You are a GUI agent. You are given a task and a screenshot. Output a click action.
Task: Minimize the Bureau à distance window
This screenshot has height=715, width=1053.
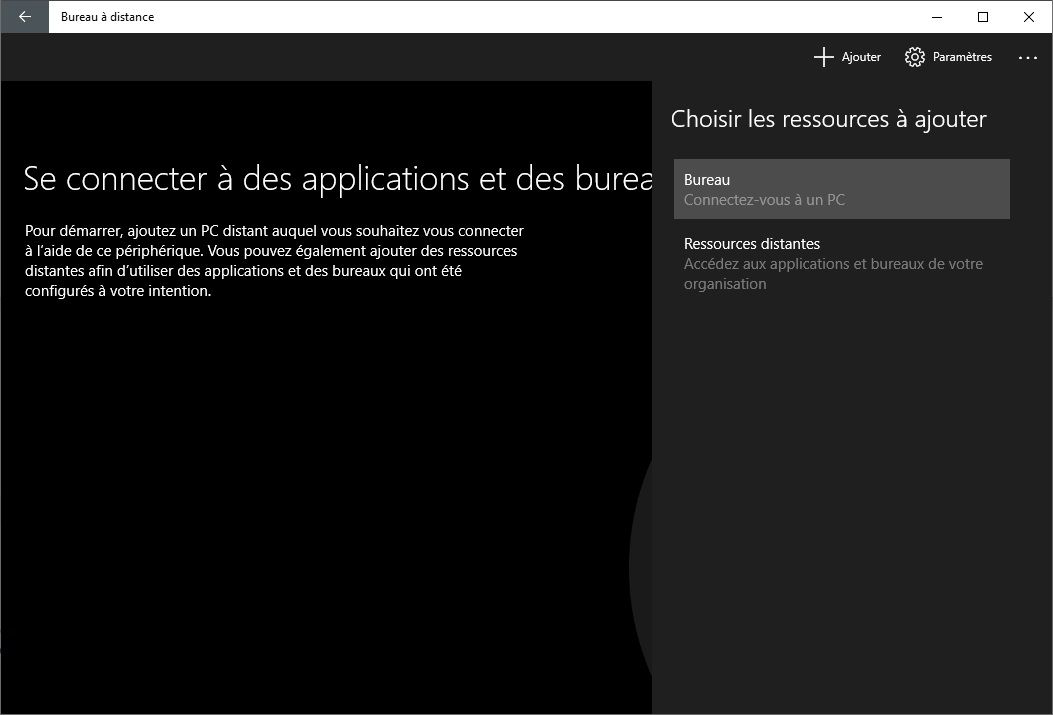[x=937, y=17]
